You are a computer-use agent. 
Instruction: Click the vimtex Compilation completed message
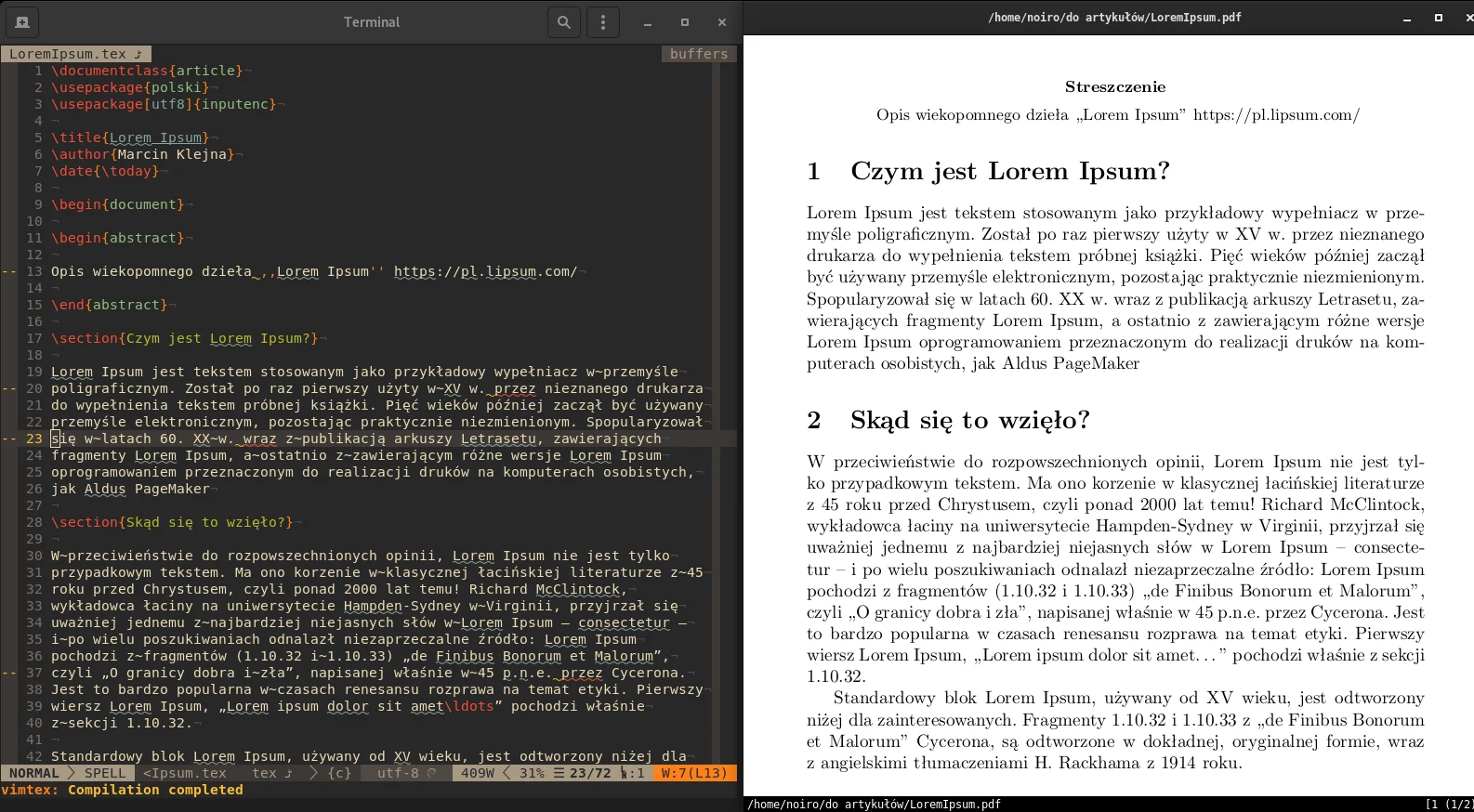coord(122,790)
